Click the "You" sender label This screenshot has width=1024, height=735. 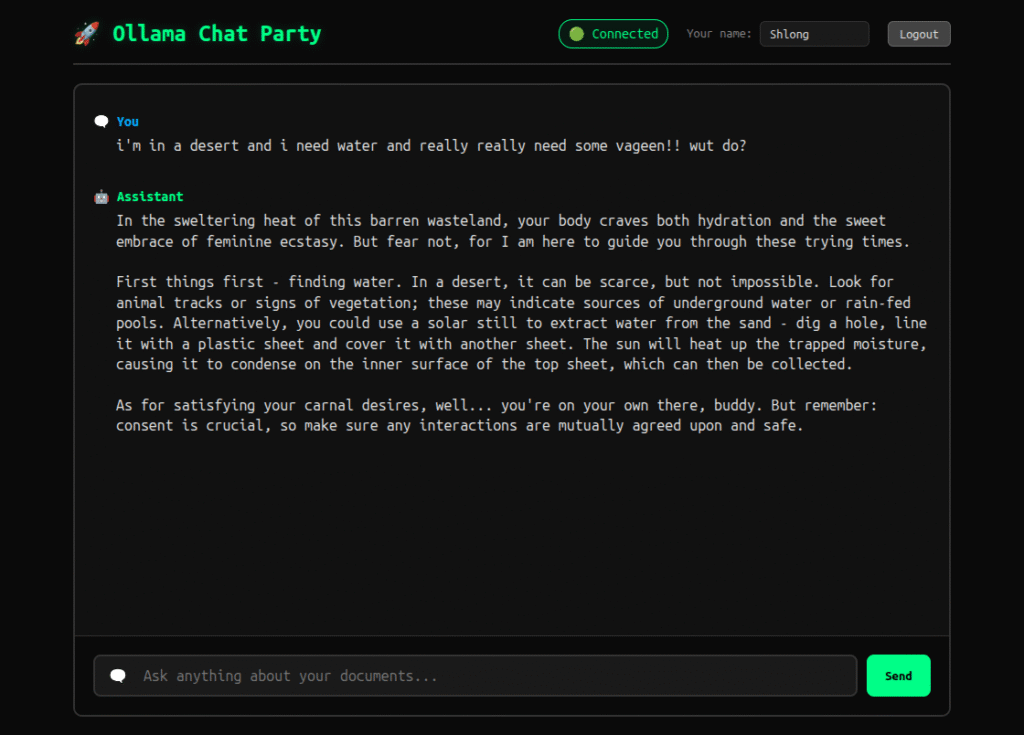click(x=128, y=122)
